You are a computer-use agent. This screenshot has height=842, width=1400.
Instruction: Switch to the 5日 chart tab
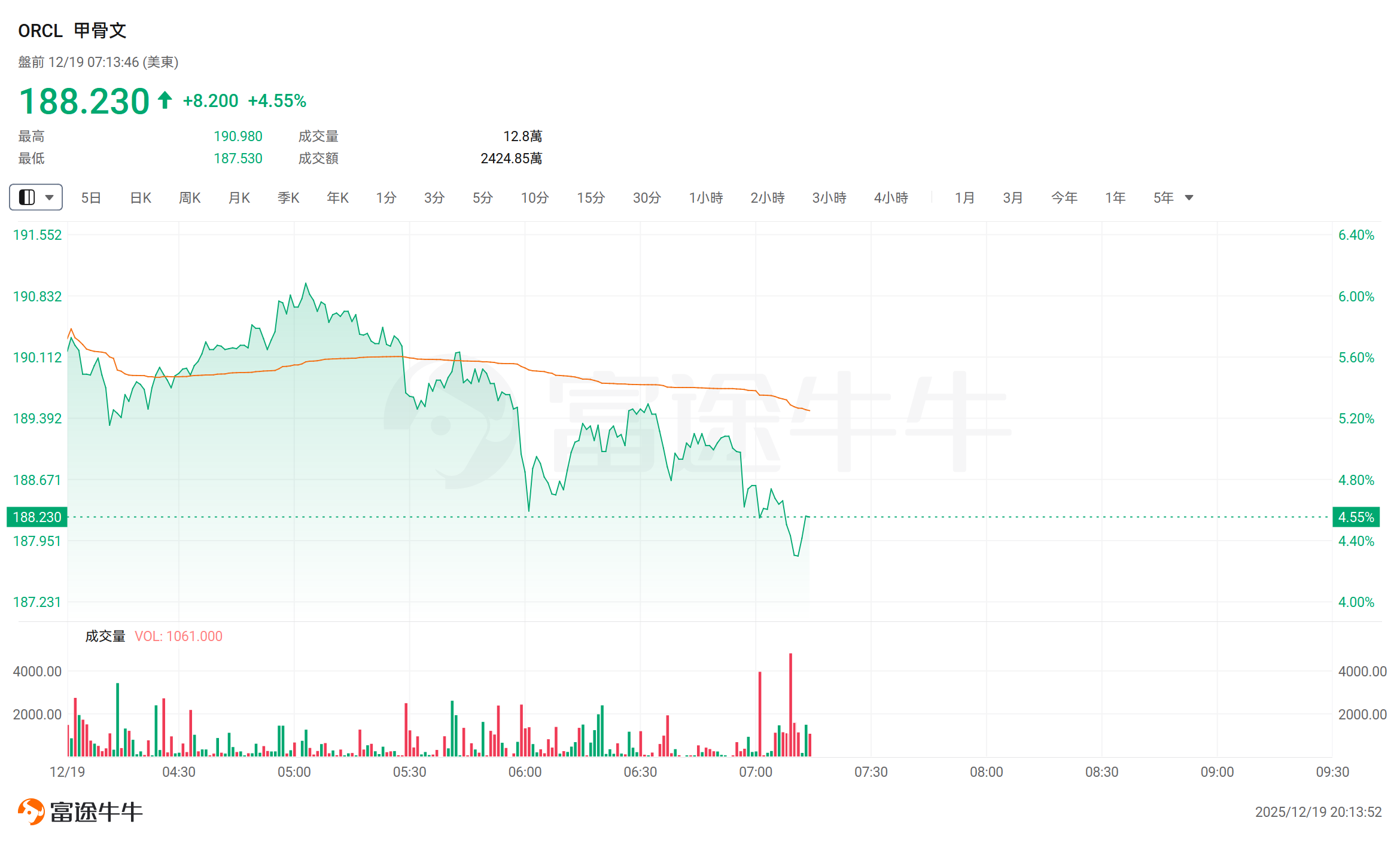click(x=91, y=198)
